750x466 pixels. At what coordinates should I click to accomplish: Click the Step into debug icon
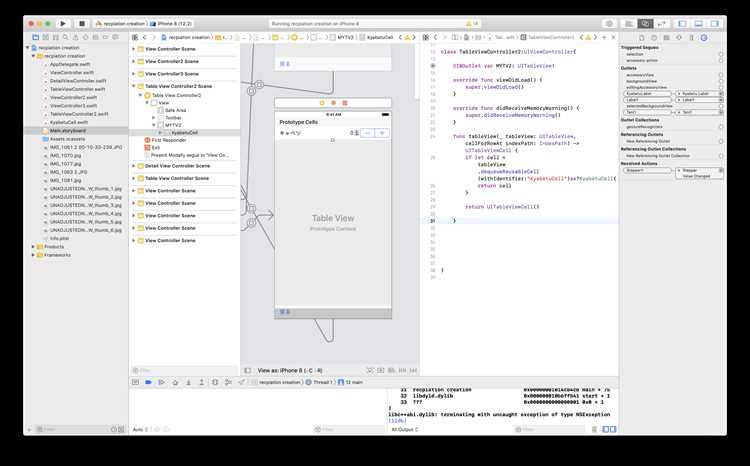188,382
